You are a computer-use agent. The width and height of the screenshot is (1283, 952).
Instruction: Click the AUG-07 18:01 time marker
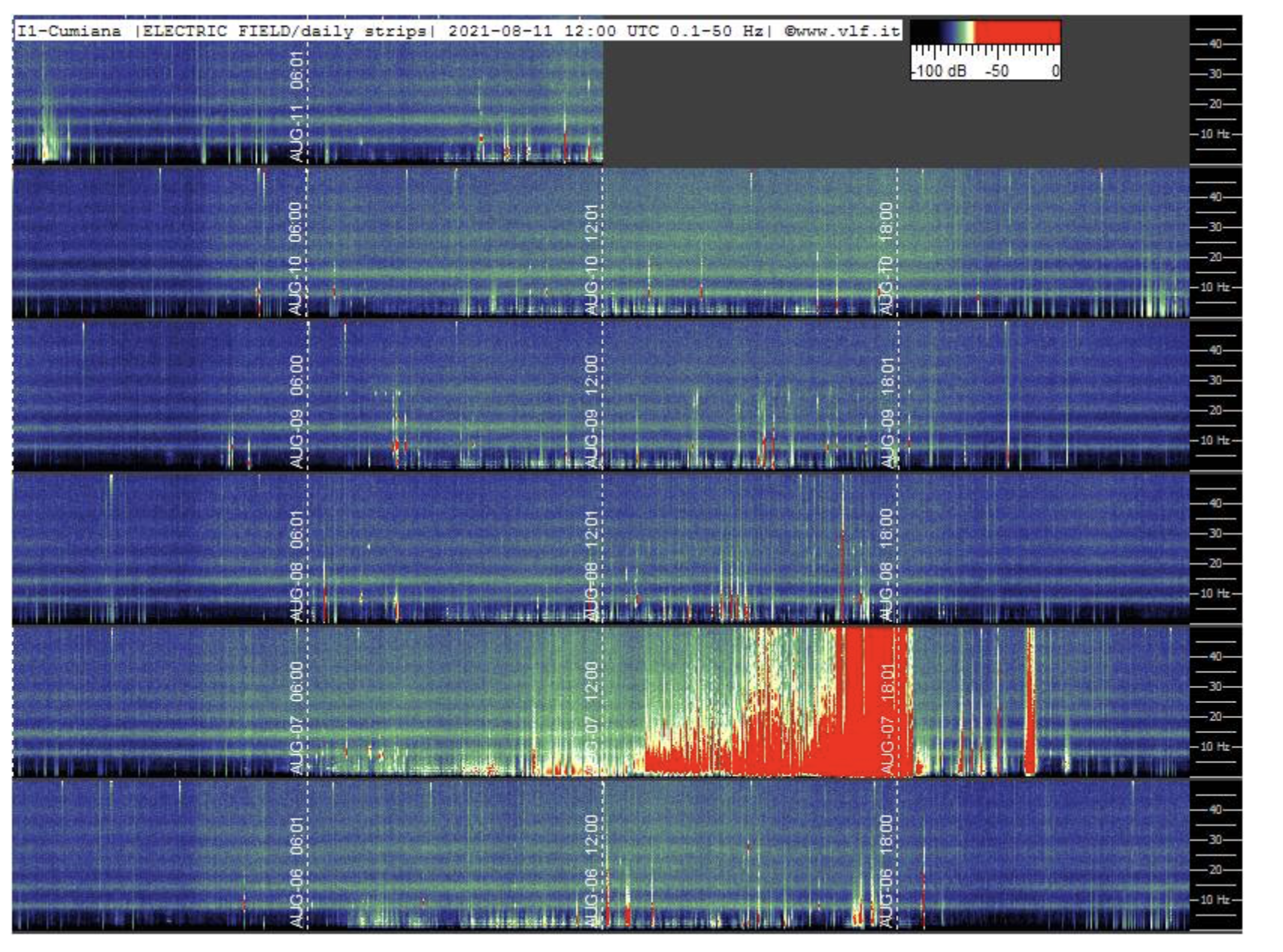point(887,718)
